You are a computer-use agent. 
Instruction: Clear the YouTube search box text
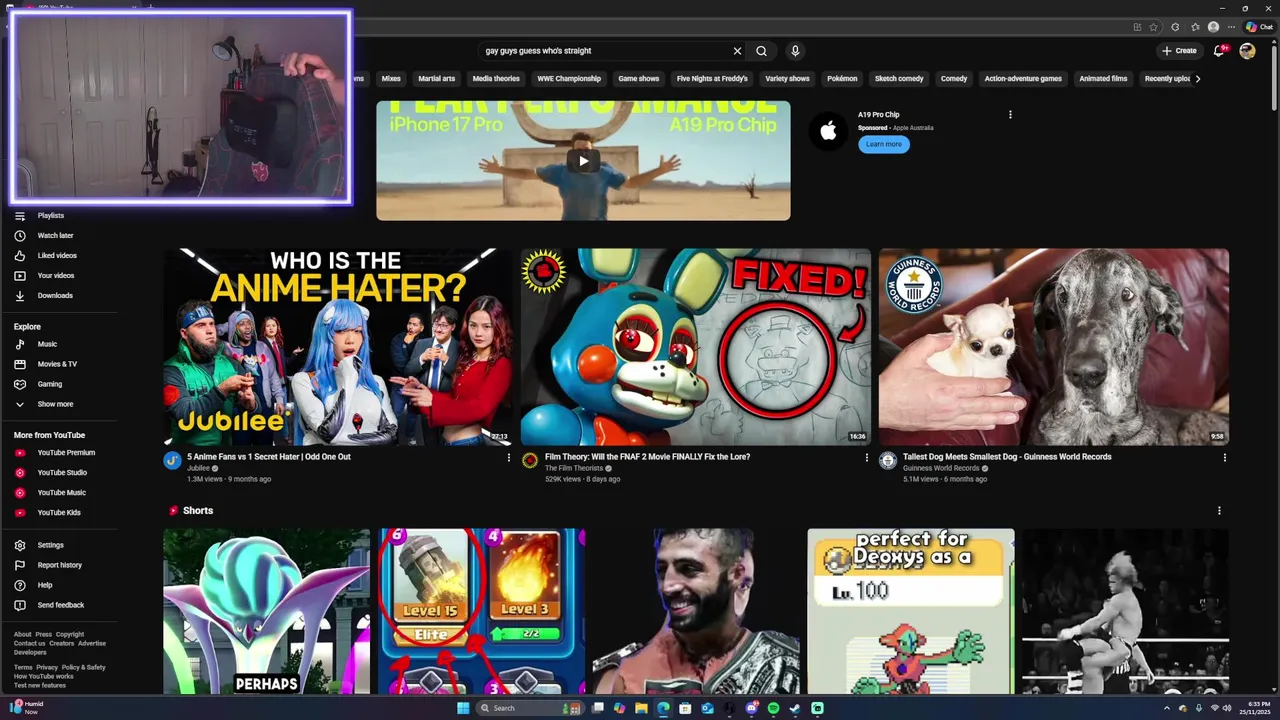click(x=737, y=51)
